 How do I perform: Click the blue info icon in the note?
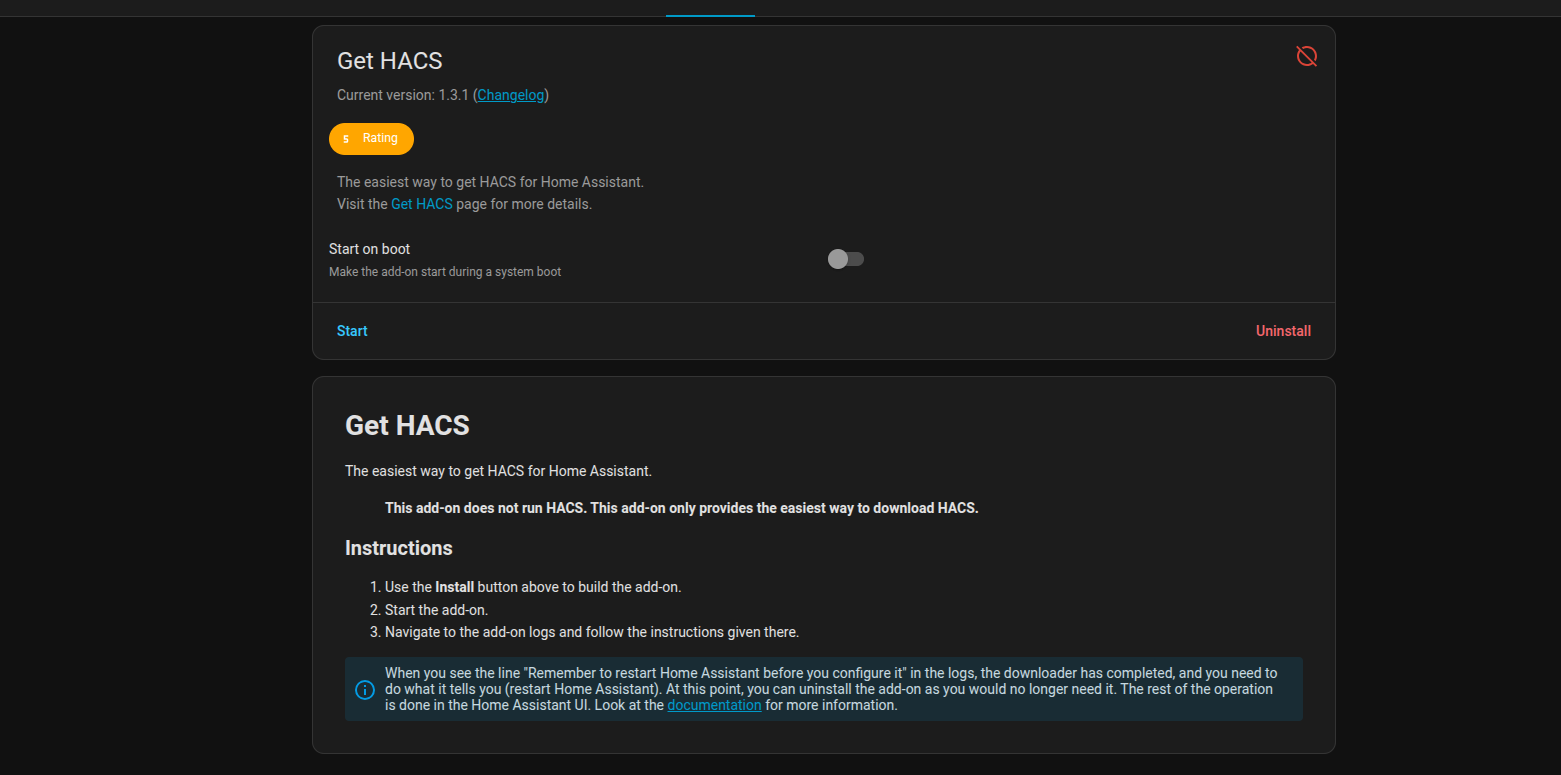pyautogui.click(x=365, y=690)
